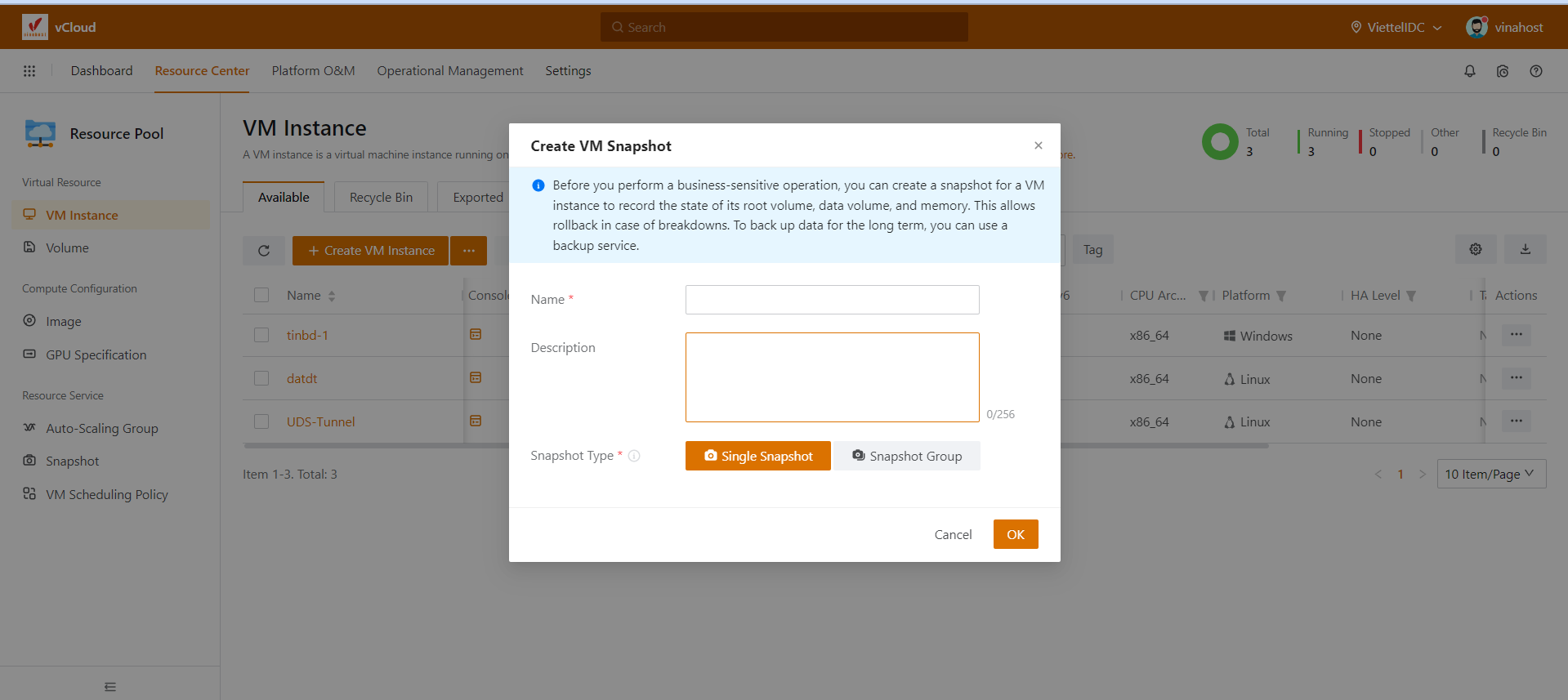Image resolution: width=1568 pixels, height=700 pixels.
Task: Select the Snapshot Group type option
Action: (906, 456)
